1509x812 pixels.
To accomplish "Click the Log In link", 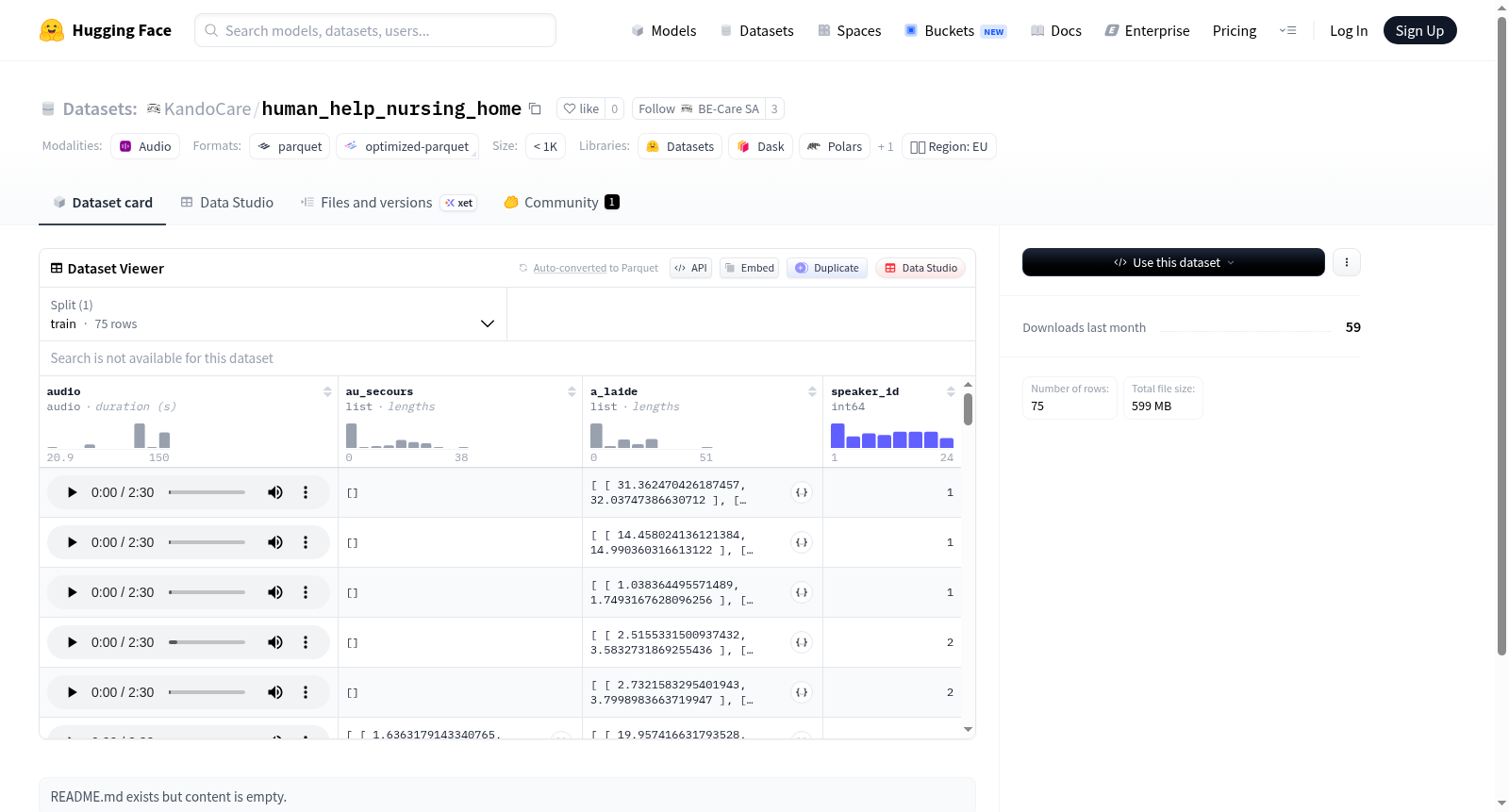I will tap(1349, 30).
